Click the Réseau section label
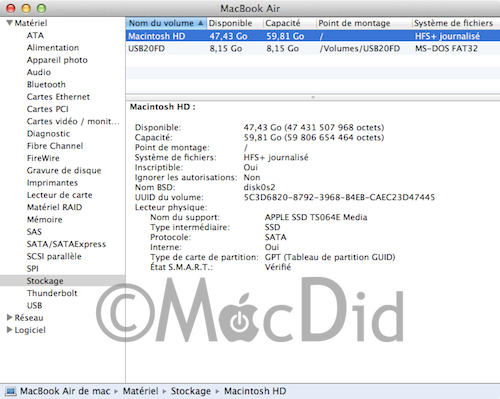Viewport: 500px width, 399px height. (29, 318)
